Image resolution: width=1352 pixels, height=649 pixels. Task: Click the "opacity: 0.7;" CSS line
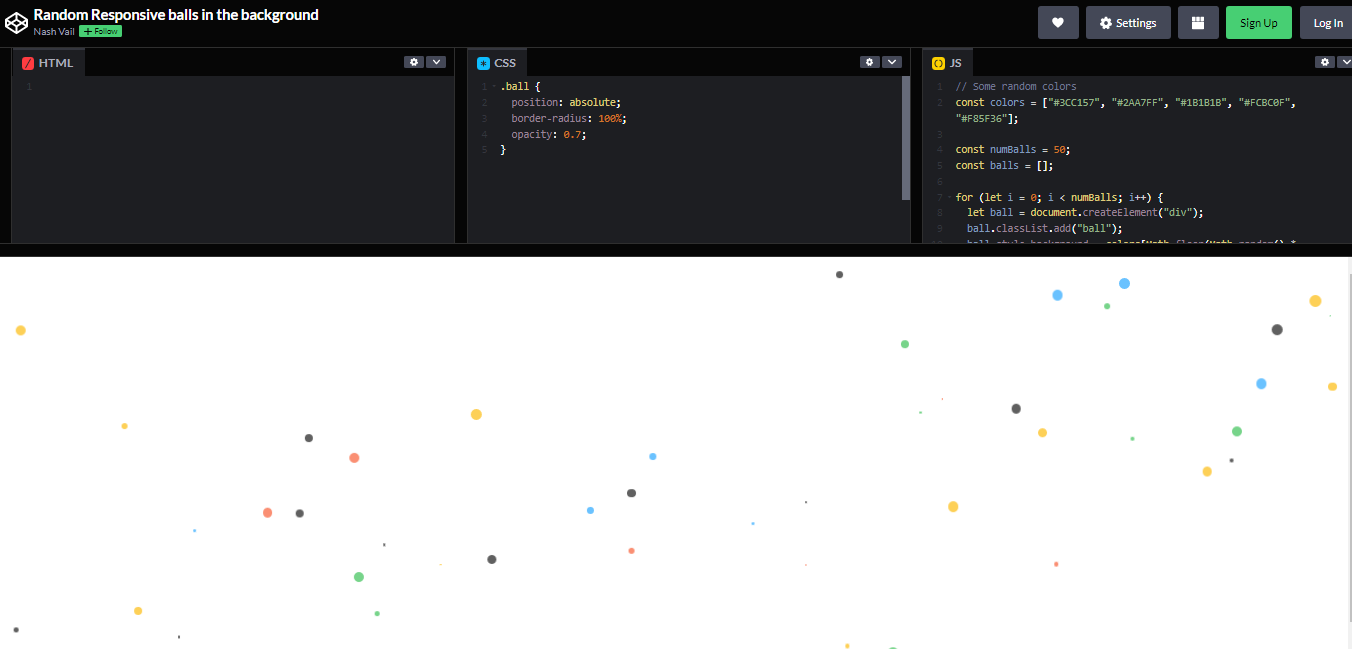coord(548,134)
